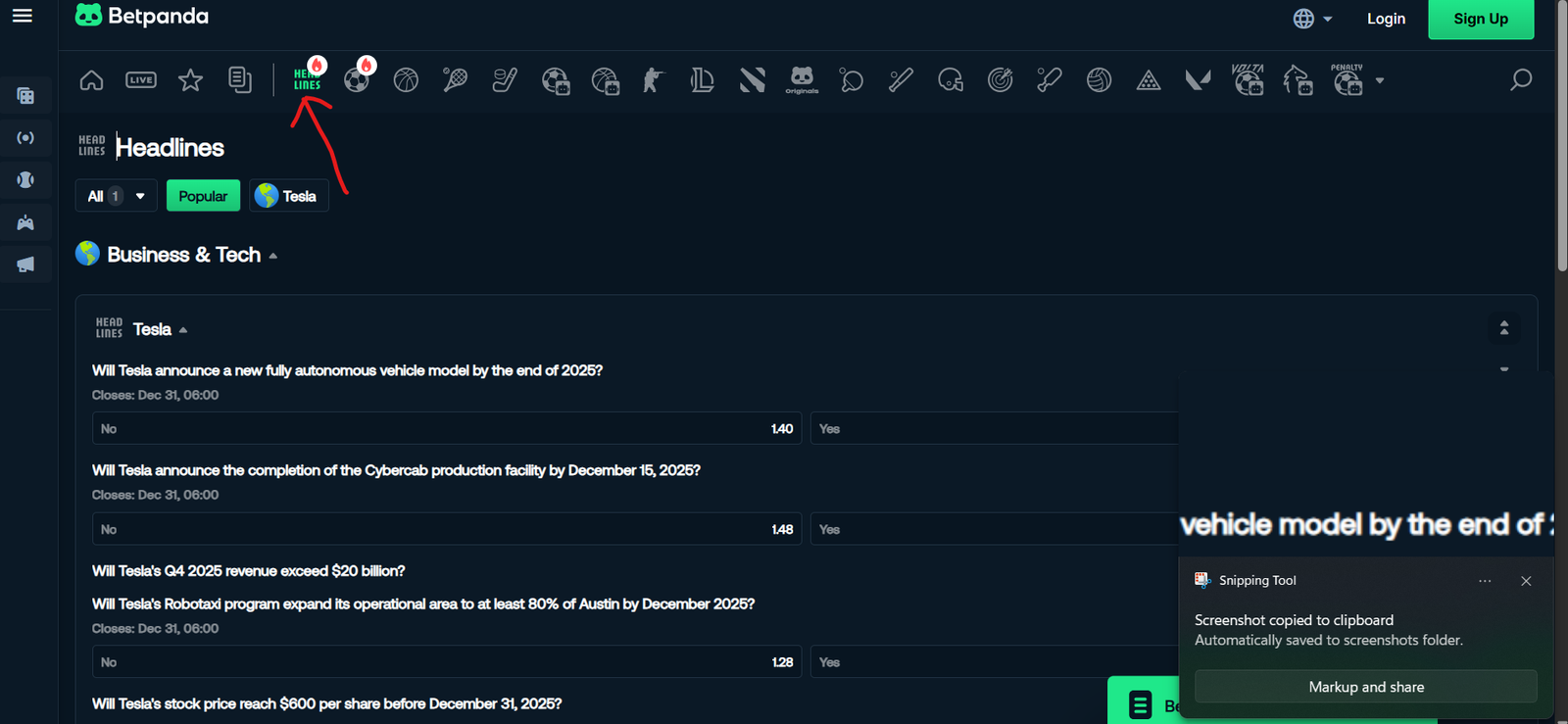Open the Tennis racket sport icon
This screenshot has width=1568, height=724.
coord(455,80)
